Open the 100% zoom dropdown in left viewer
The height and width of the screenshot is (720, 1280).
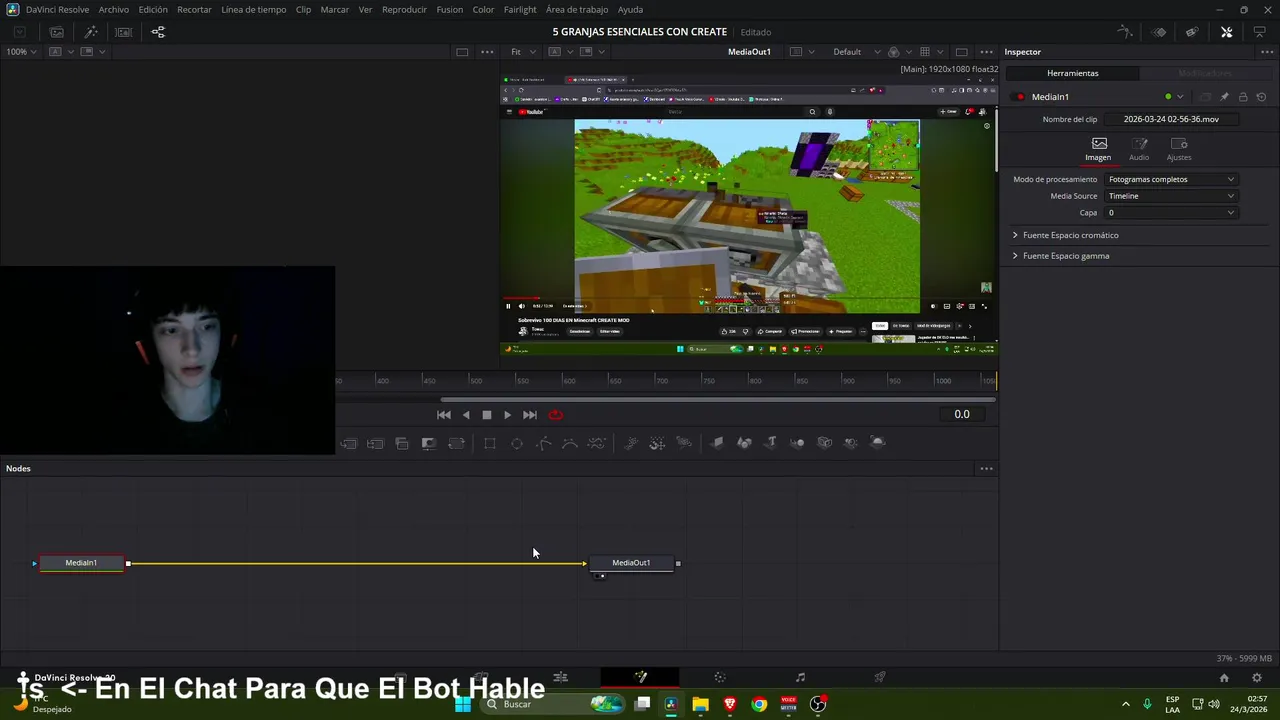click(x=21, y=52)
